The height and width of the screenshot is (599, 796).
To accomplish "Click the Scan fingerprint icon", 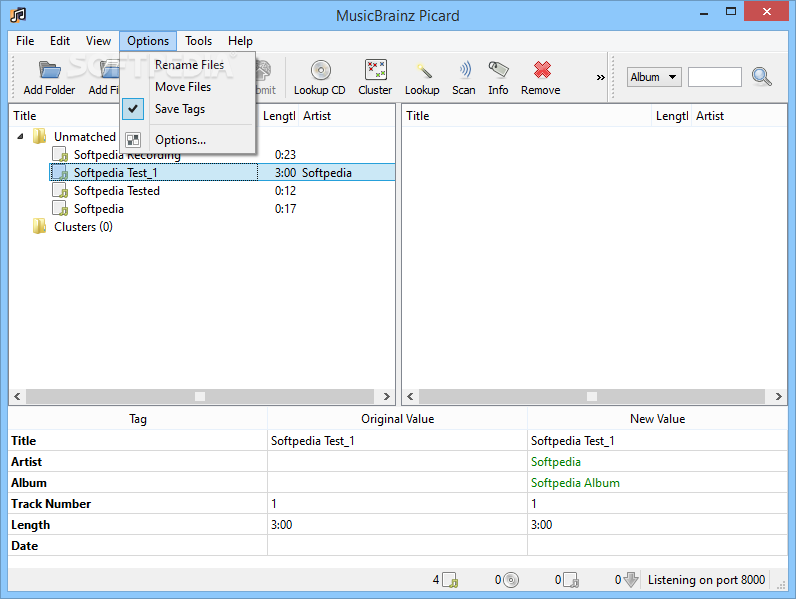I will (465, 70).
